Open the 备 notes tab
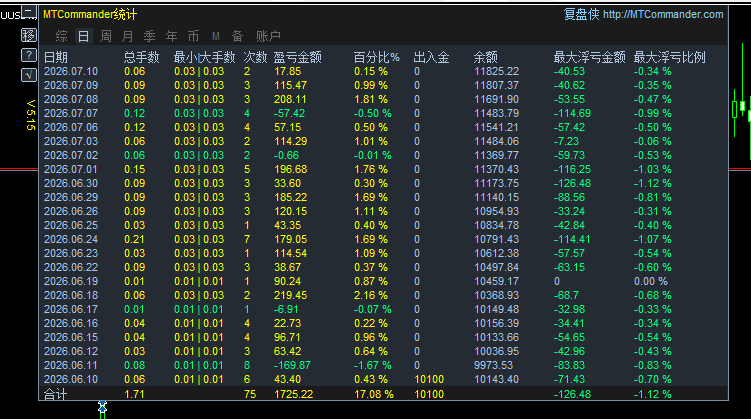Screen dimensions: 751x419 [x=238, y=36]
